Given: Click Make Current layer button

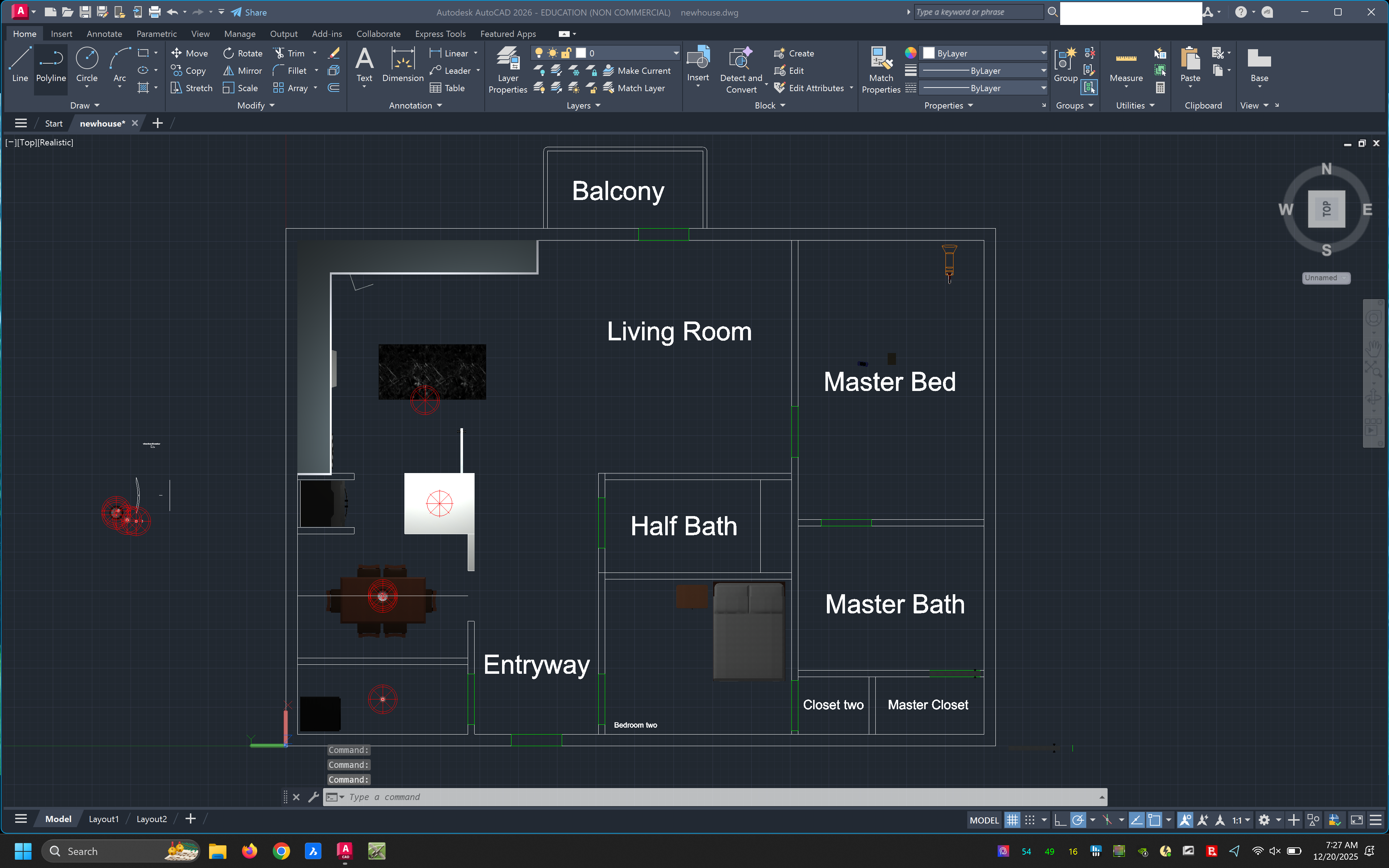Looking at the screenshot, I should point(637,71).
